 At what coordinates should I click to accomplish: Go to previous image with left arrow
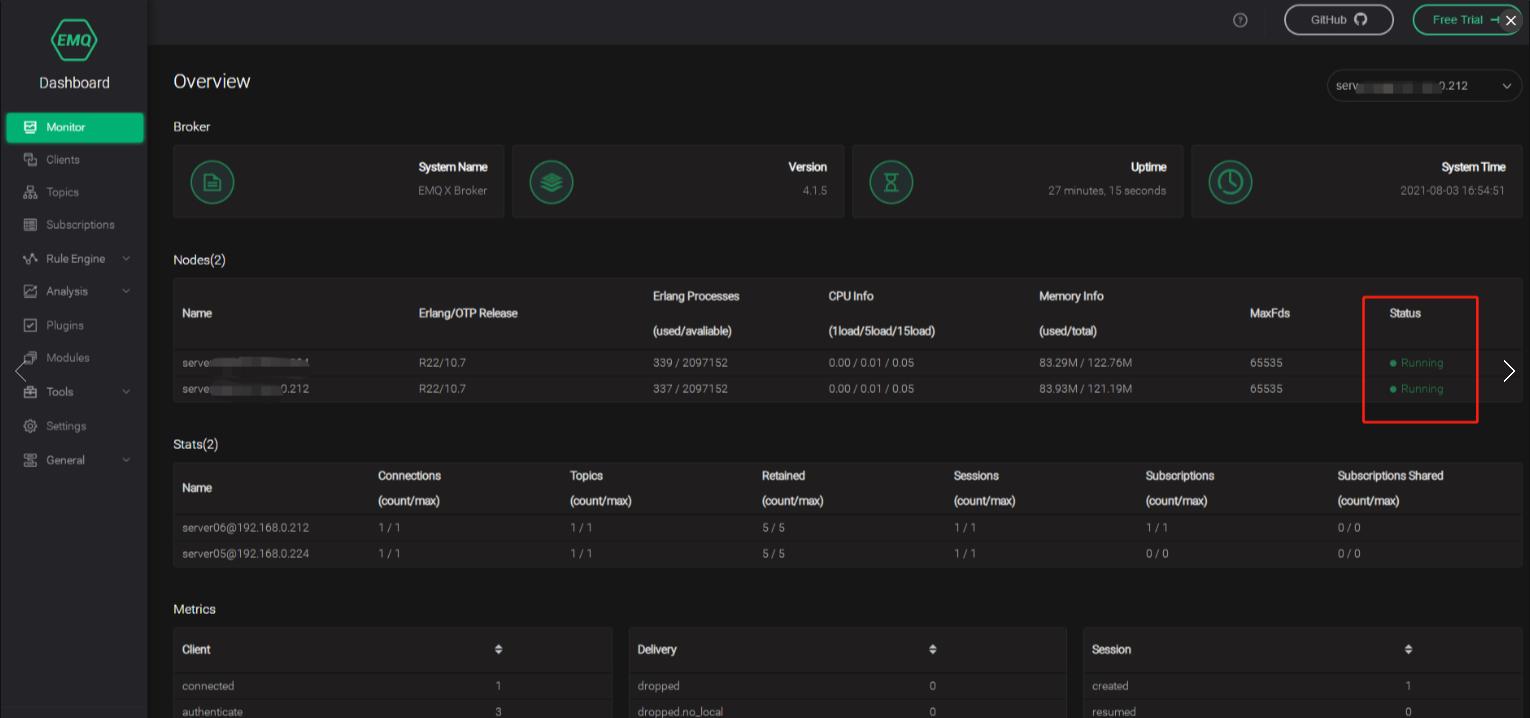point(21,371)
